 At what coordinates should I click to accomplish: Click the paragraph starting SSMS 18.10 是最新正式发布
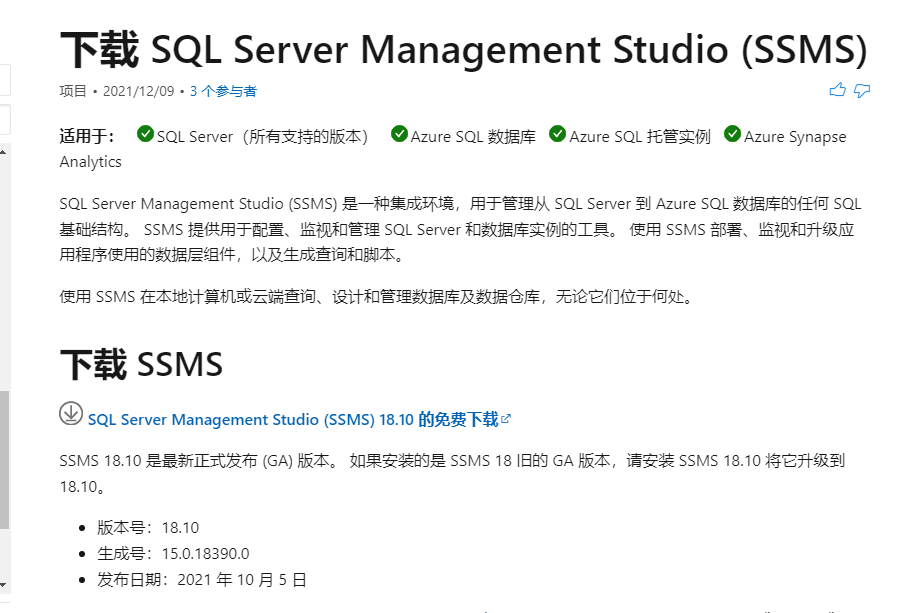[x=452, y=474]
